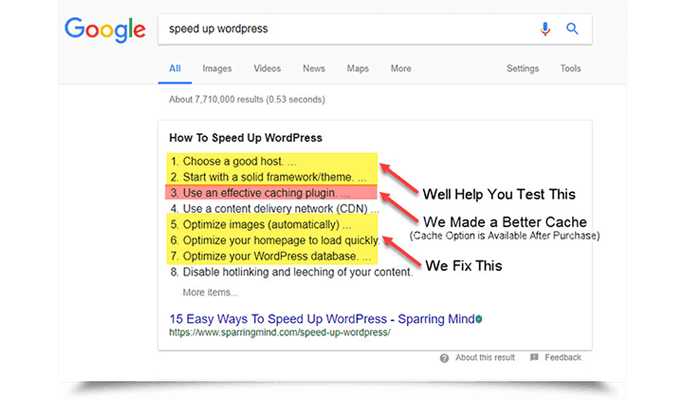This screenshot has width=700, height=400.
Task: Click the microphone voice search icon
Action: [x=545, y=29]
